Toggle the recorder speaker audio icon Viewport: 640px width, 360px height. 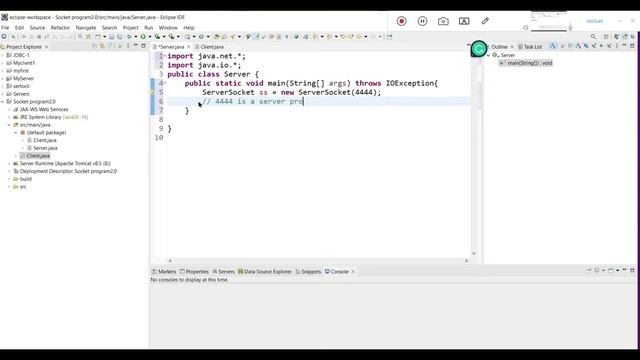(x=526, y=27)
